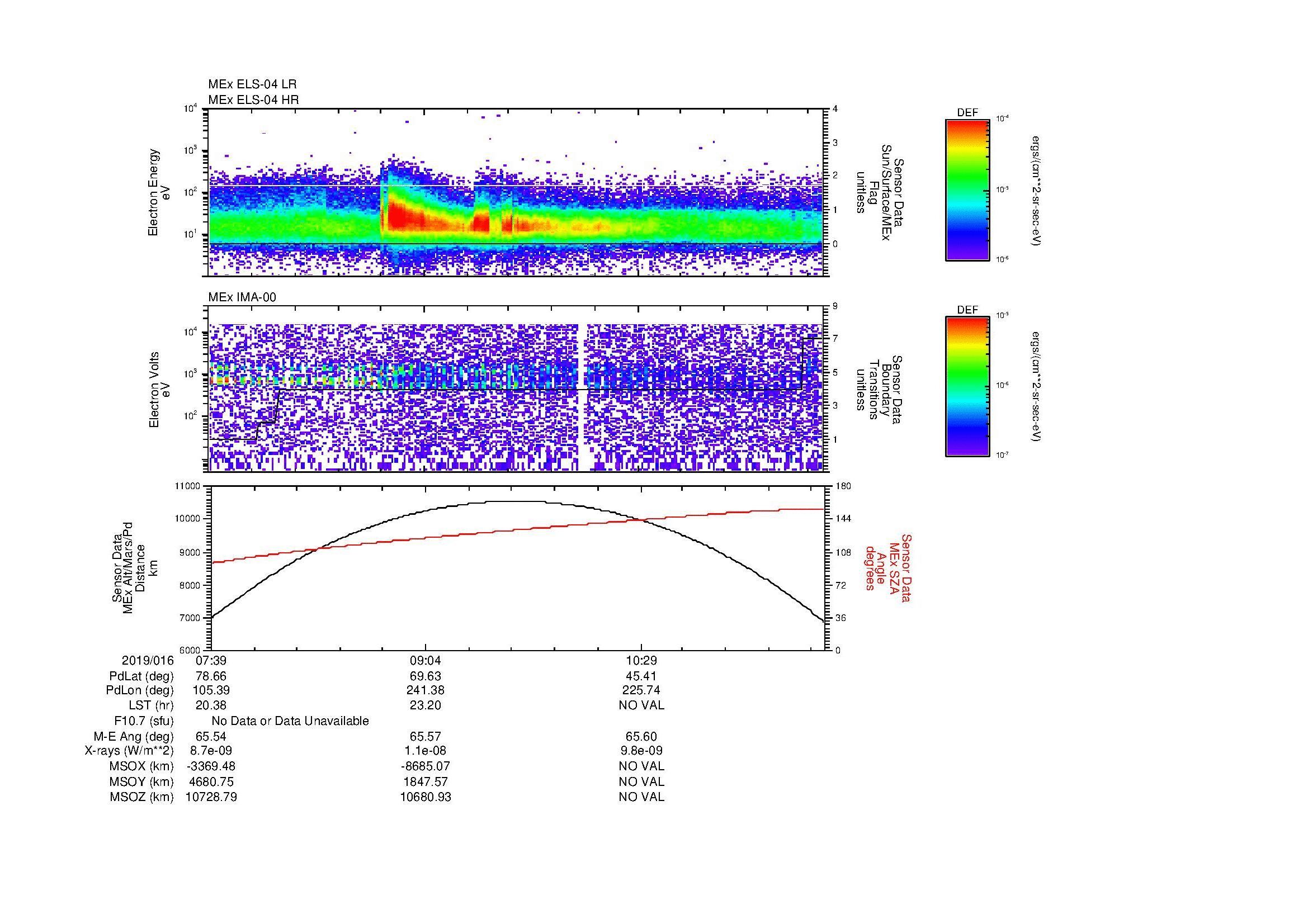The height and width of the screenshot is (924, 1308).
Task: Click the 'MEx ELS-04 LR' plot title
Action: tap(252, 84)
